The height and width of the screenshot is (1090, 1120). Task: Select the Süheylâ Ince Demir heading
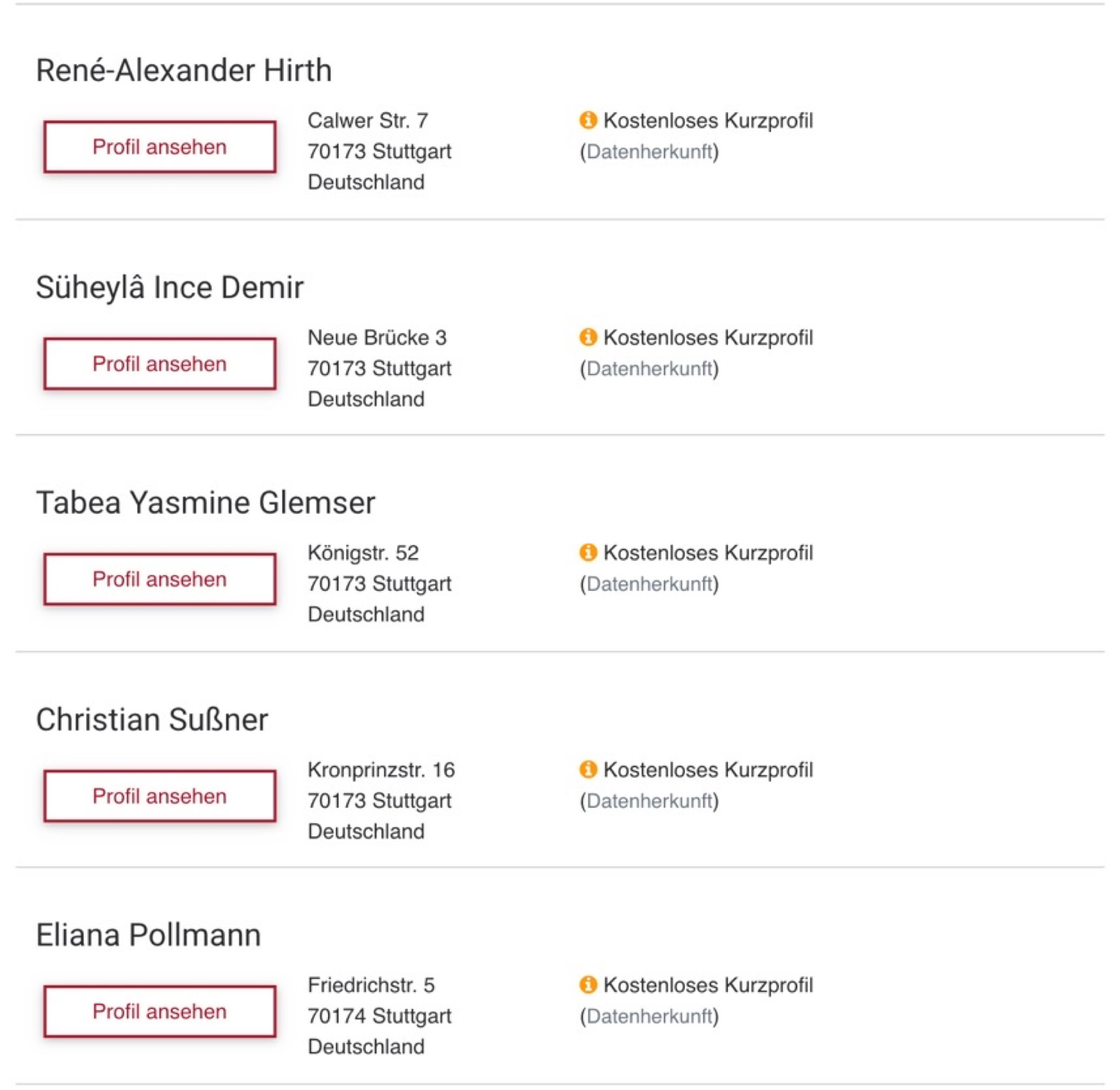169,287
